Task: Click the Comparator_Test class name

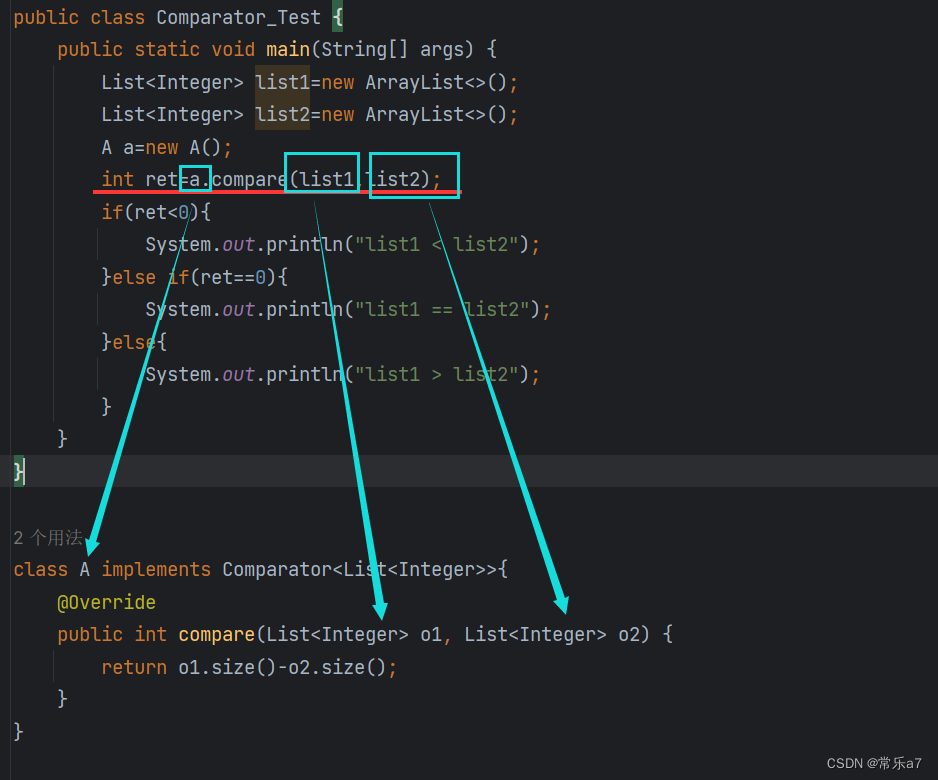Action: click(238, 17)
